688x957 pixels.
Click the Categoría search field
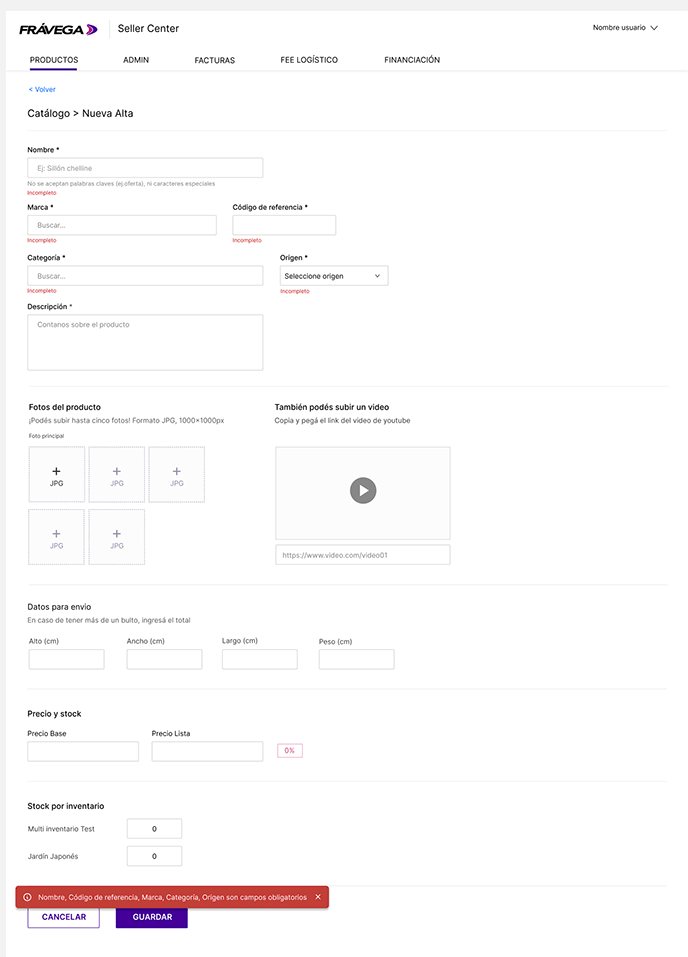click(x=145, y=276)
